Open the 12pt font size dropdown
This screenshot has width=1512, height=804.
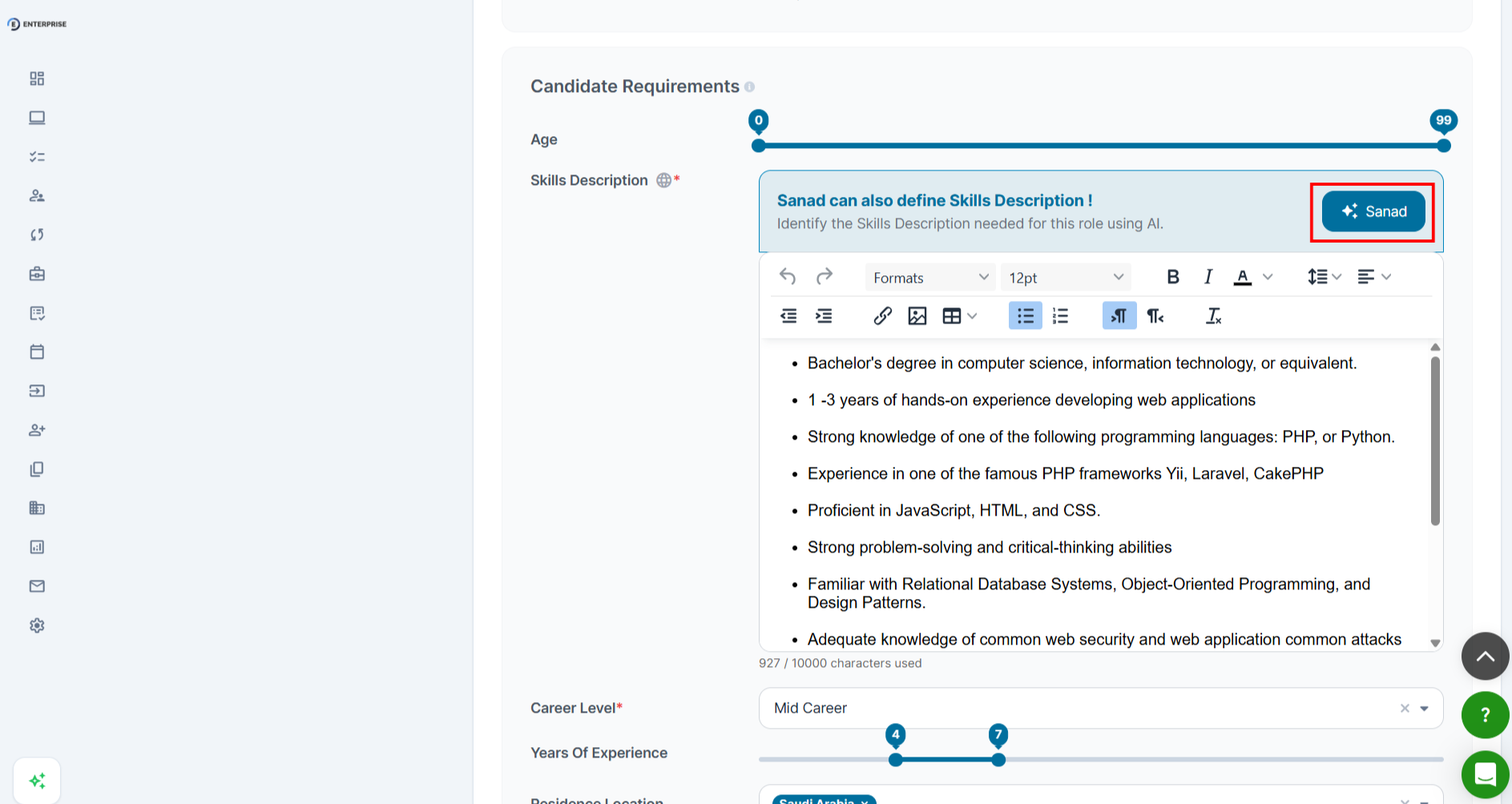pos(1065,278)
